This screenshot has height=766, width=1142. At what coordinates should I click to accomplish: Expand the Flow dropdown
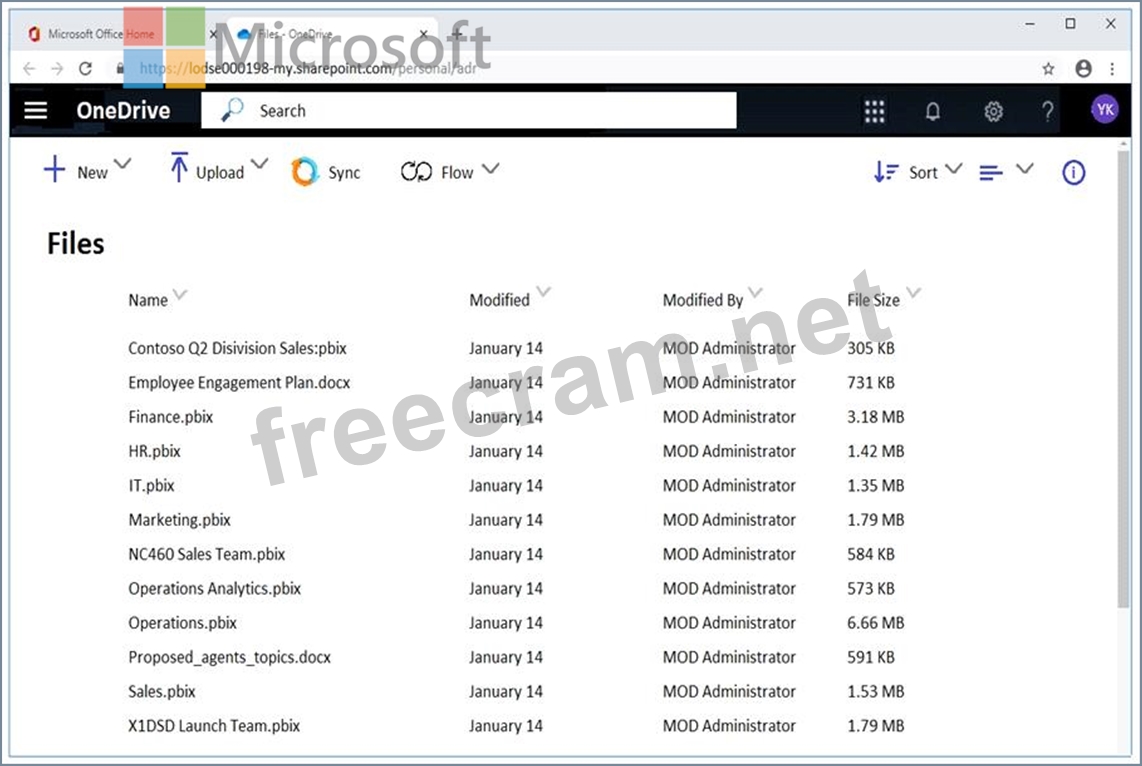[x=491, y=169]
